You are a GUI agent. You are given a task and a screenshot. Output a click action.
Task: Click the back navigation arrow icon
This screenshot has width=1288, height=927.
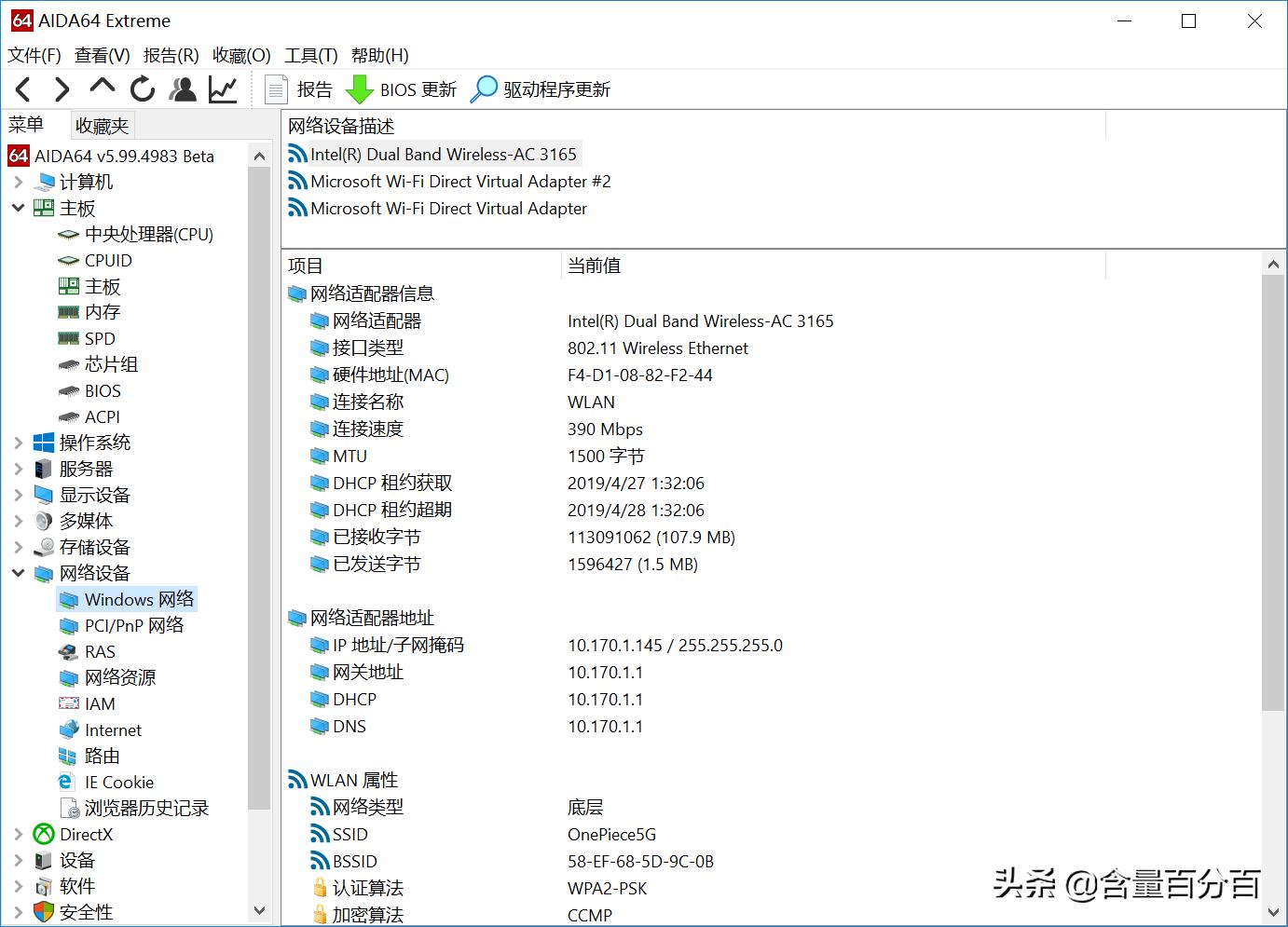pyautogui.click(x=22, y=89)
